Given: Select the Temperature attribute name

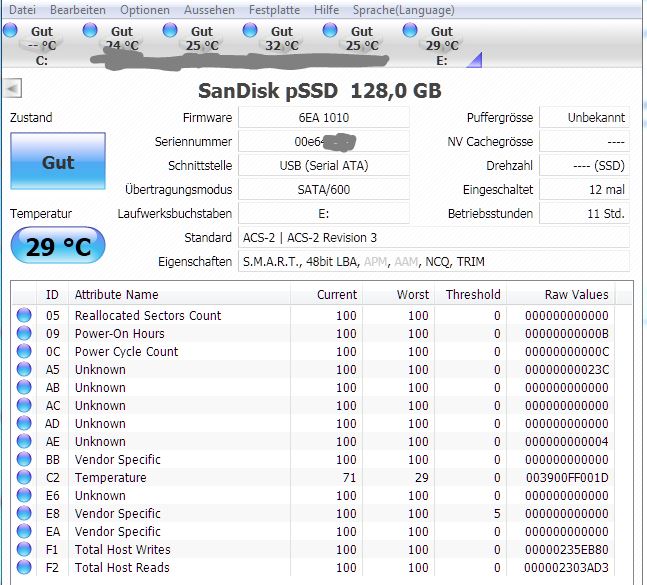Looking at the screenshot, I should click(111, 478).
